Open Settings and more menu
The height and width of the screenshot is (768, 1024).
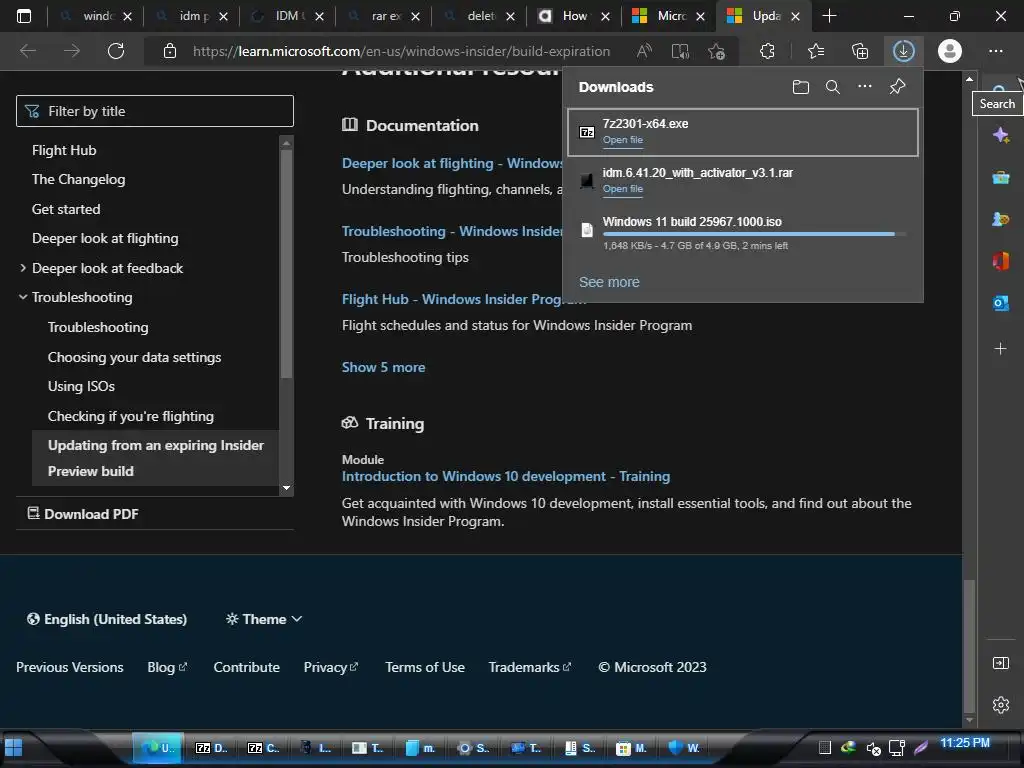[x=996, y=51]
